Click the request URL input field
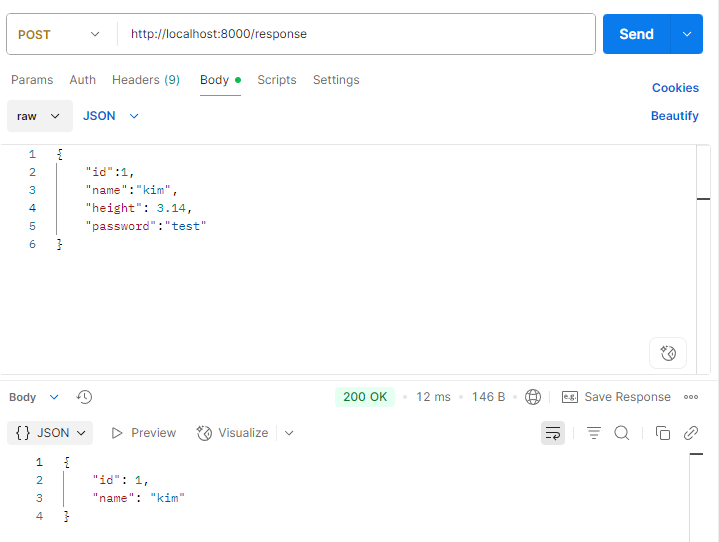Image resolution: width=719 pixels, height=542 pixels. (356, 34)
